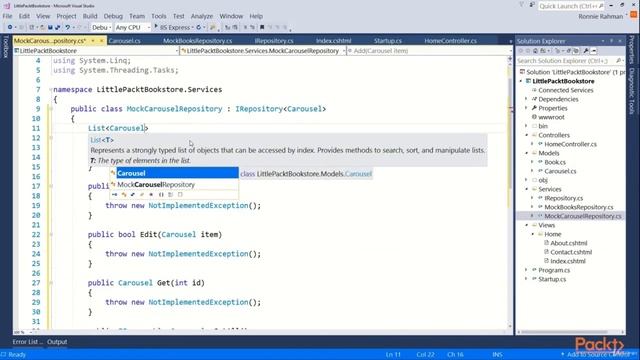Viewport: 640px width, 360px height.
Task: Switch to the Startup.cs tab
Action: [388, 41]
